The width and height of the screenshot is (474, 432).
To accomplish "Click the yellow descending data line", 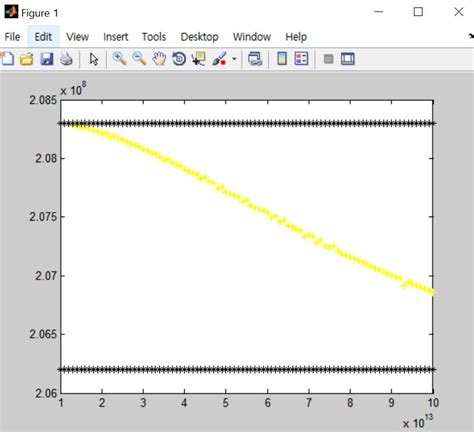I will pyautogui.click(x=247, y=200).
